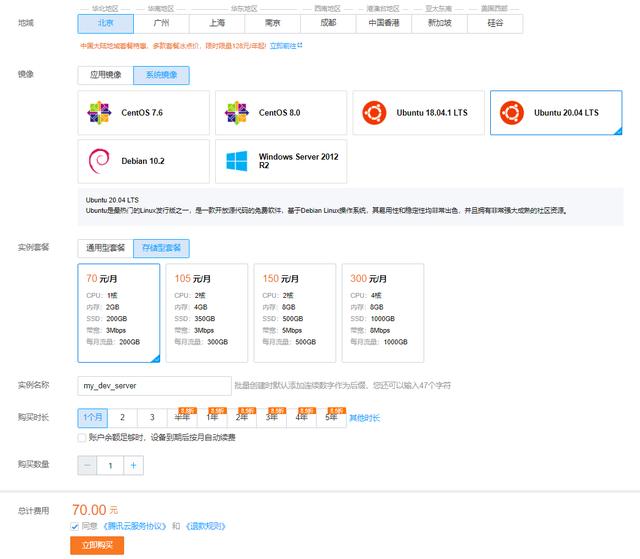The width and height of the screenshot is (640, 559).
Task: Pick the 成都 region
Action: pyautogui.click(x=328, y=23)
